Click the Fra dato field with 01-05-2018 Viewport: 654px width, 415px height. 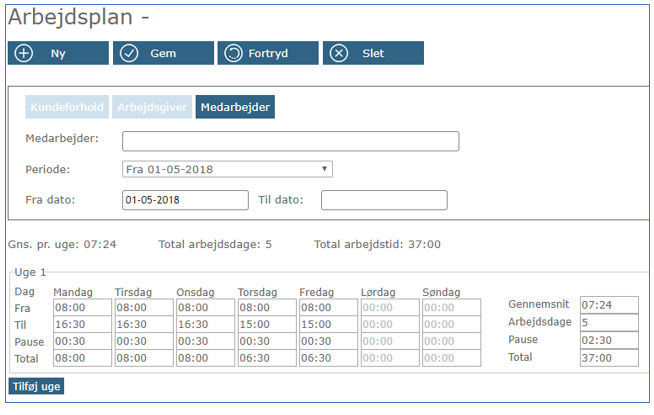tap(185, 200)
